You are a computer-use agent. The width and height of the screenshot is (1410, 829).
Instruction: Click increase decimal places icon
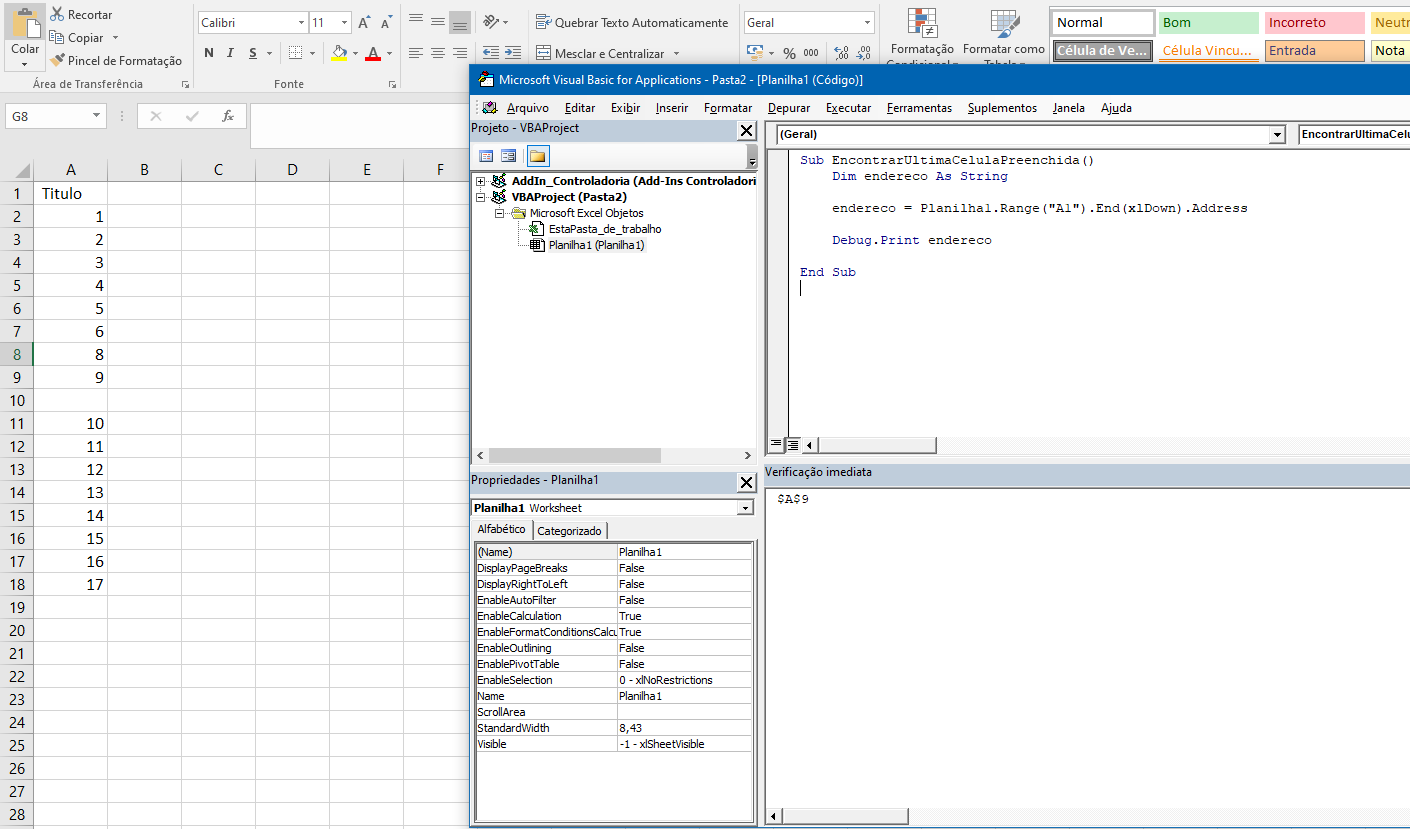pos(842,53)
